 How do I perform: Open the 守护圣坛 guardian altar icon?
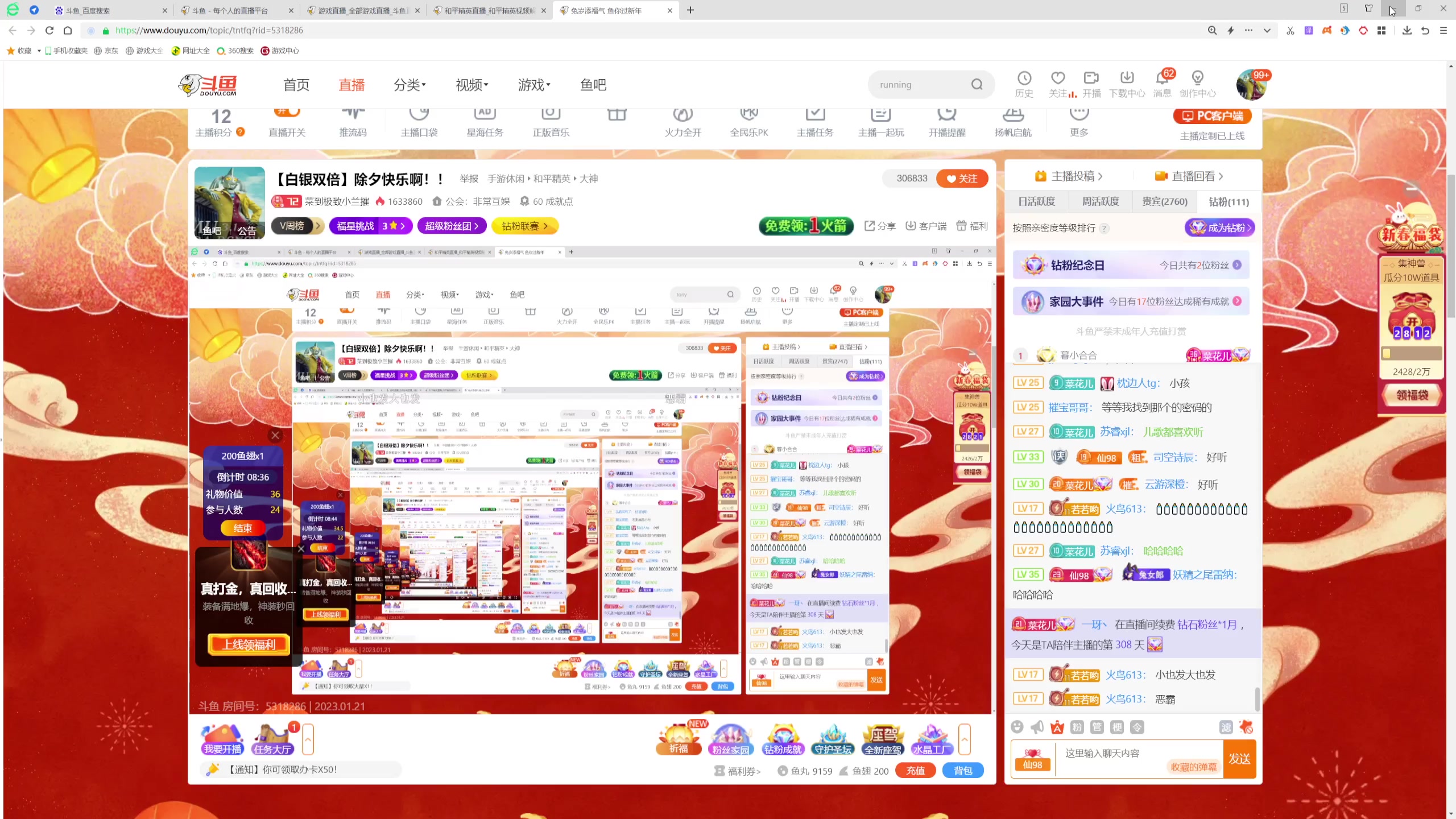pos(833,739)
